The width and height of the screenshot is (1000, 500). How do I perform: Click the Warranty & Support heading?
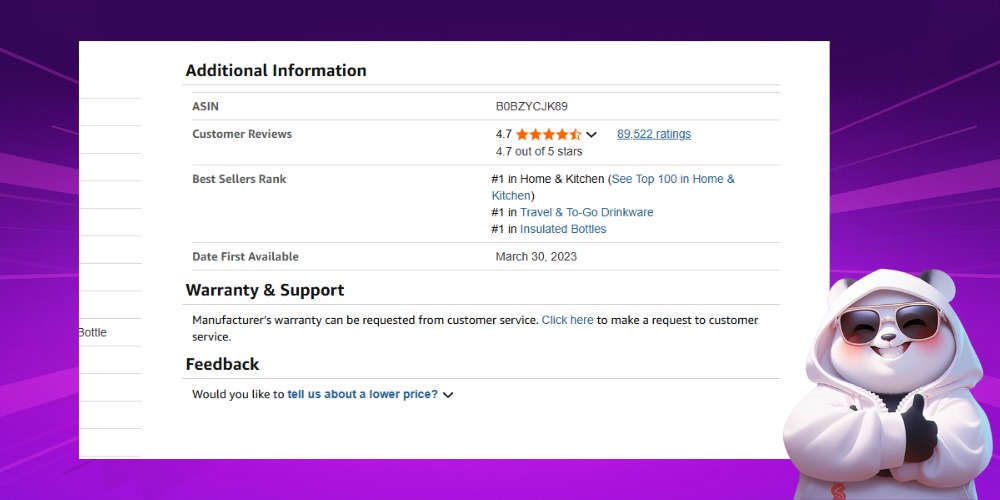(265, 290)
